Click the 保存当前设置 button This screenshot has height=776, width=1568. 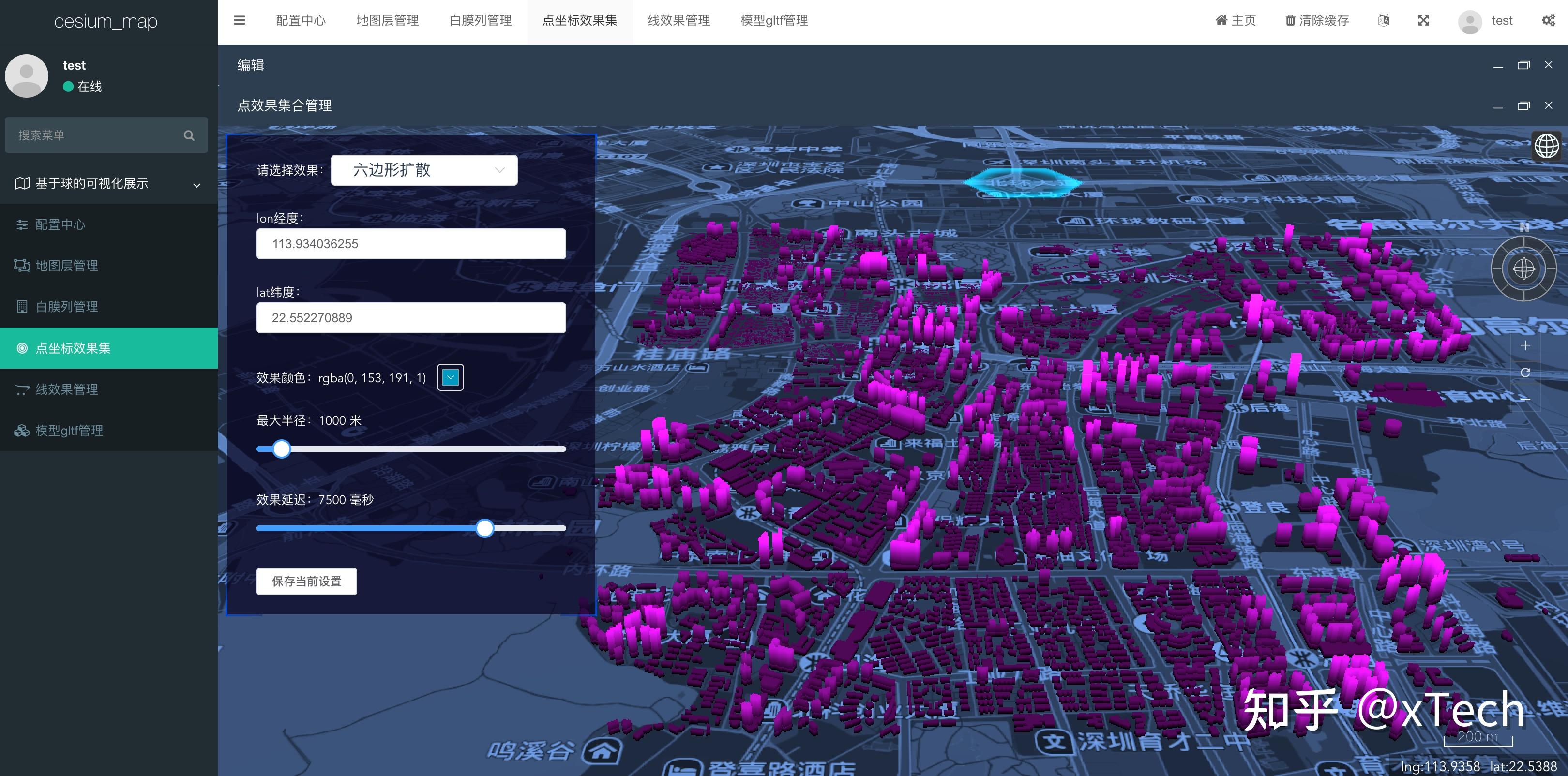(x=306, y=581)
